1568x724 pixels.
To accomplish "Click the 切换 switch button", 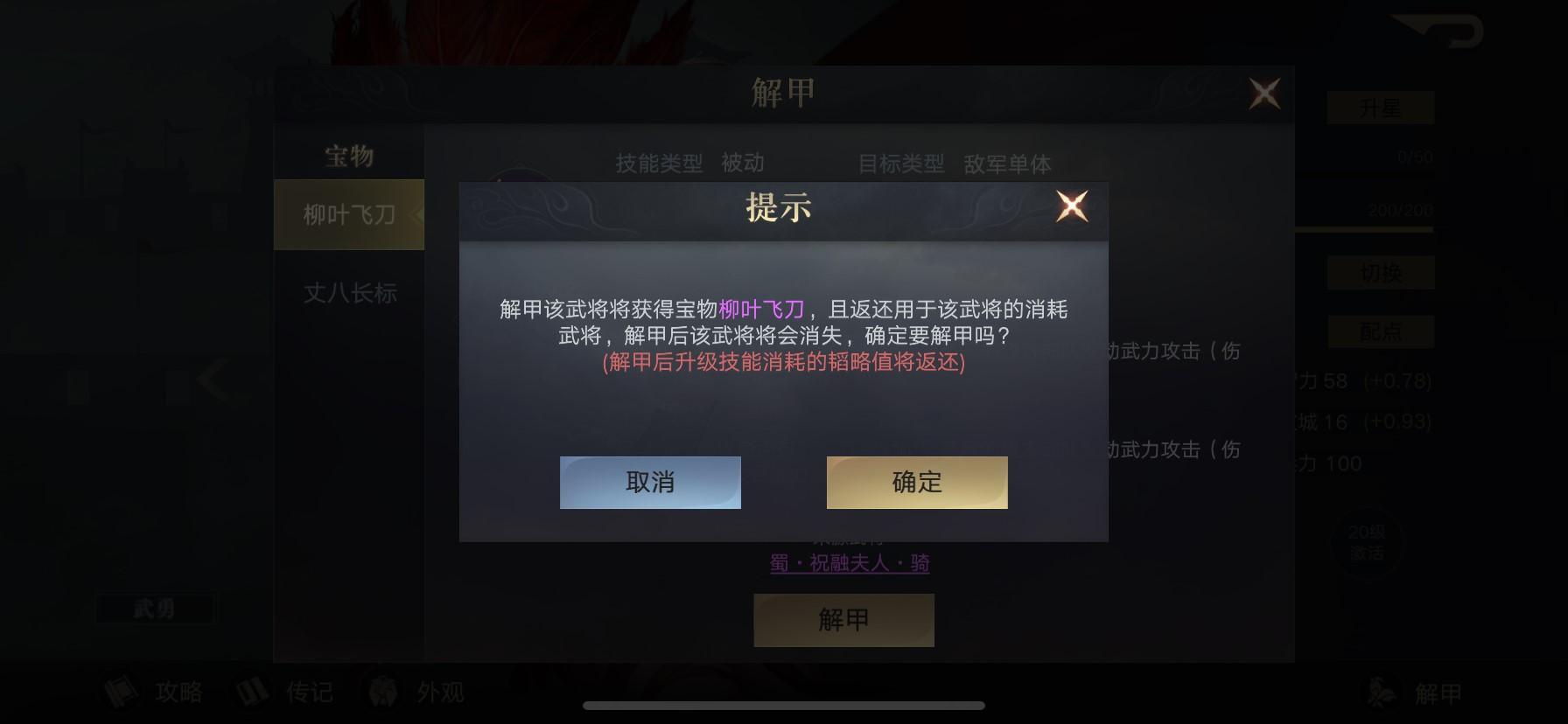I will 1381,273.
